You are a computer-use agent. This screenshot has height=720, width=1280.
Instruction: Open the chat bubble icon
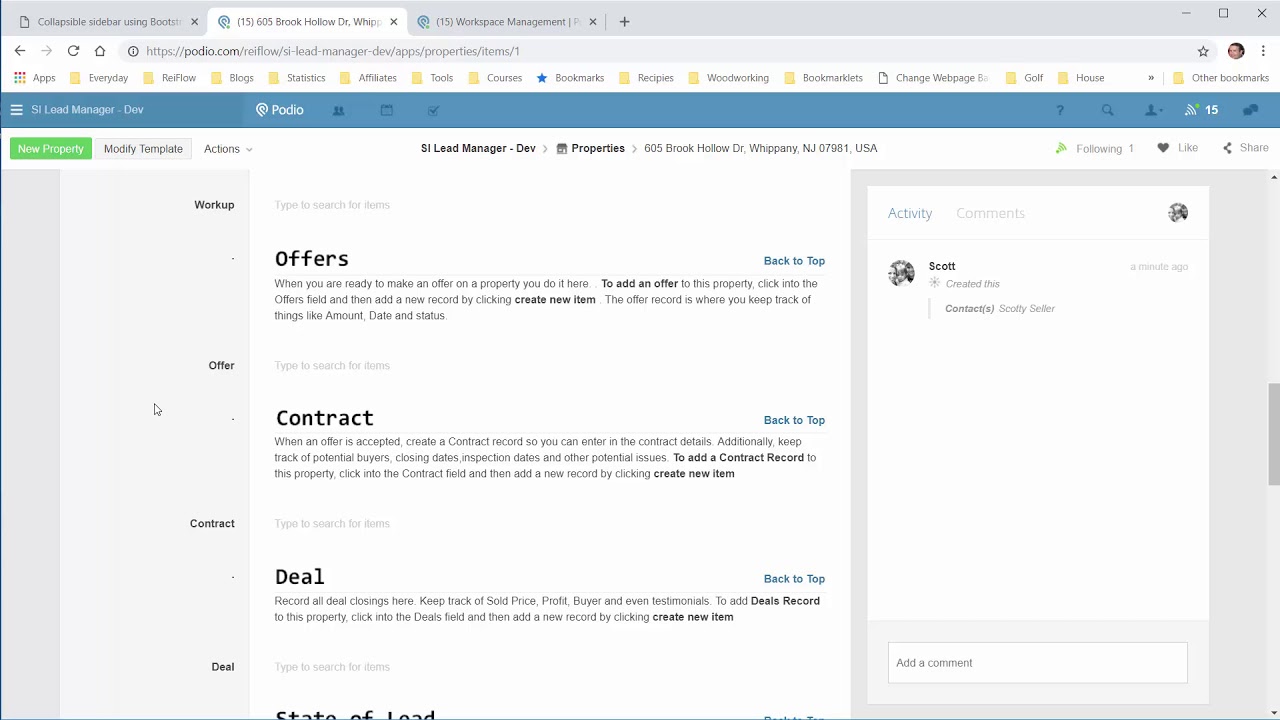[1248, 110]
